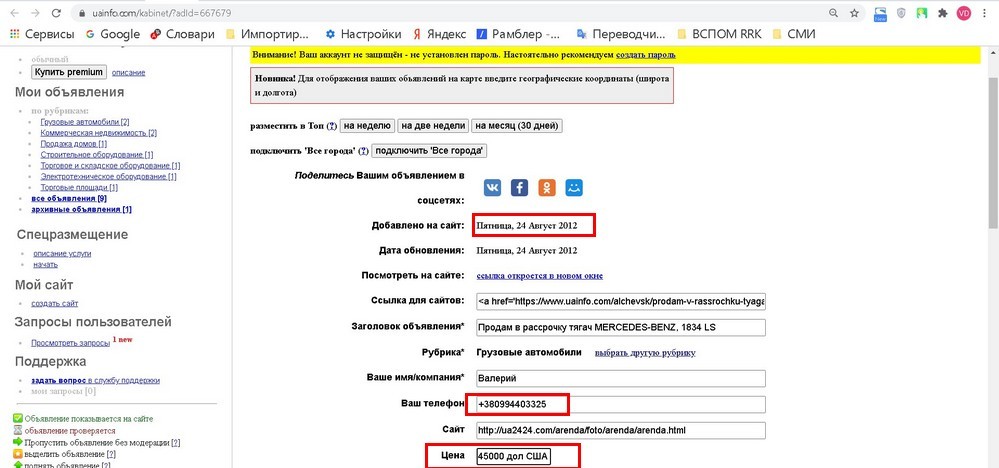Screen dimensions: 999x468
Task: Open the green picture extension icon
Action: (921, 13)
